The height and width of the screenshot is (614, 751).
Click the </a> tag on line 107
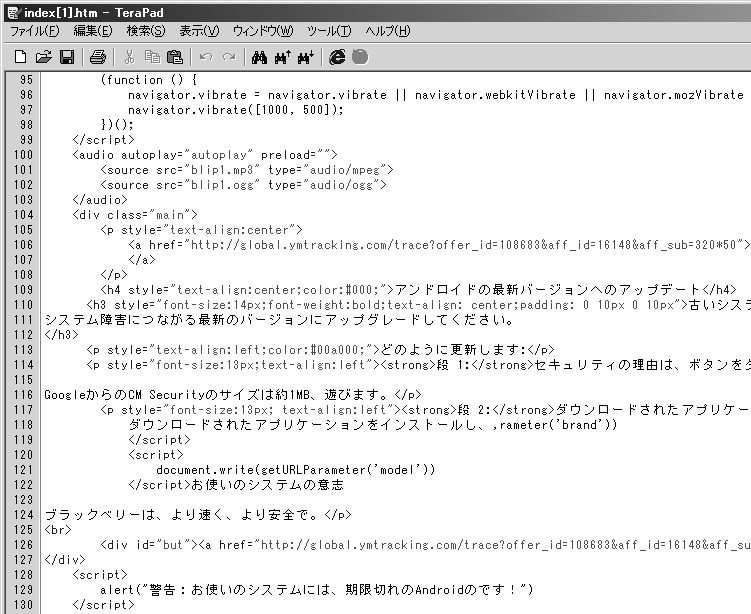click(x=142, y=260)
